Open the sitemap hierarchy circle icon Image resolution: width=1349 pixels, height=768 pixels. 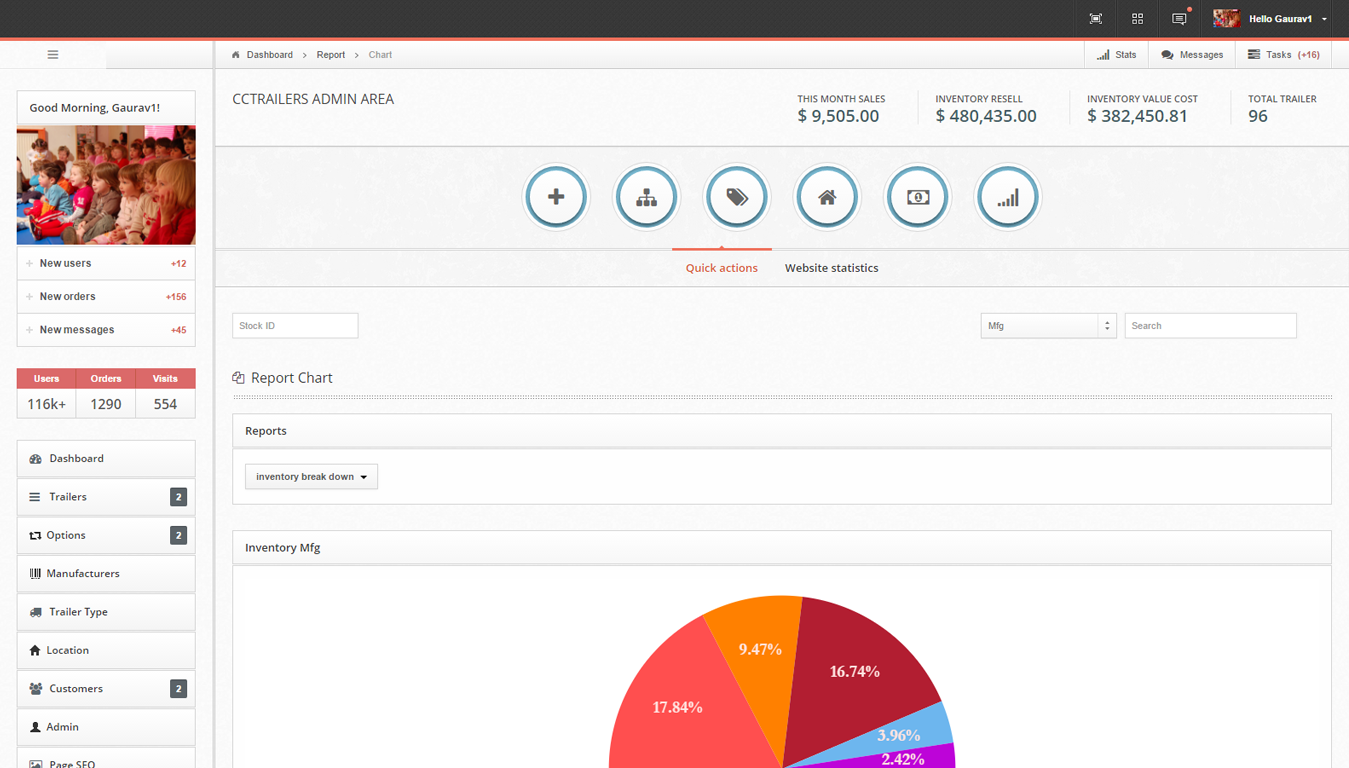[647, 197]
